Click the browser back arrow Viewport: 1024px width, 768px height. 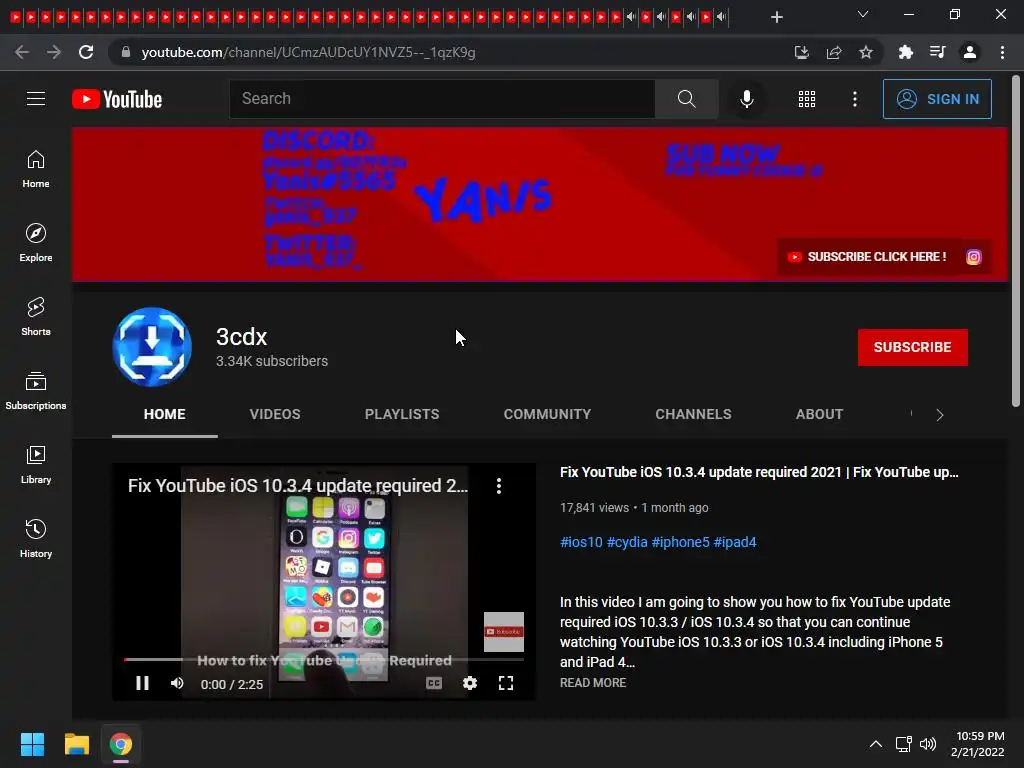tap(22, 52)
